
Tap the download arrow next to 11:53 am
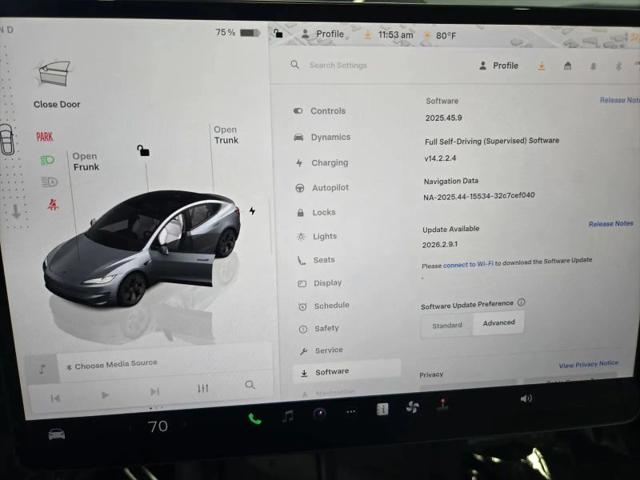(367, 36)
